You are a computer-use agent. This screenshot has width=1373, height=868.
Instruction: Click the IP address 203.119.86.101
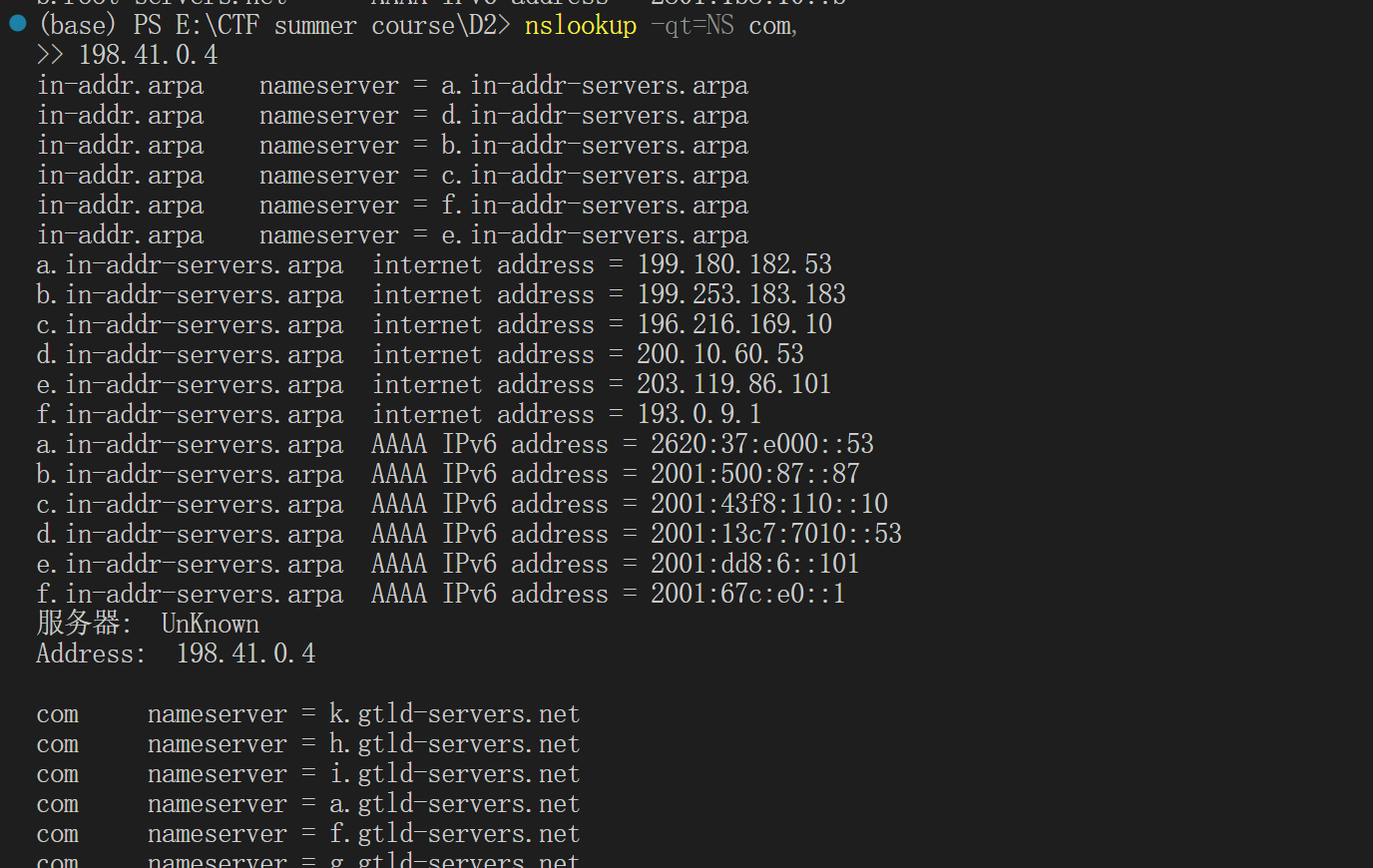tap(734, 384)
